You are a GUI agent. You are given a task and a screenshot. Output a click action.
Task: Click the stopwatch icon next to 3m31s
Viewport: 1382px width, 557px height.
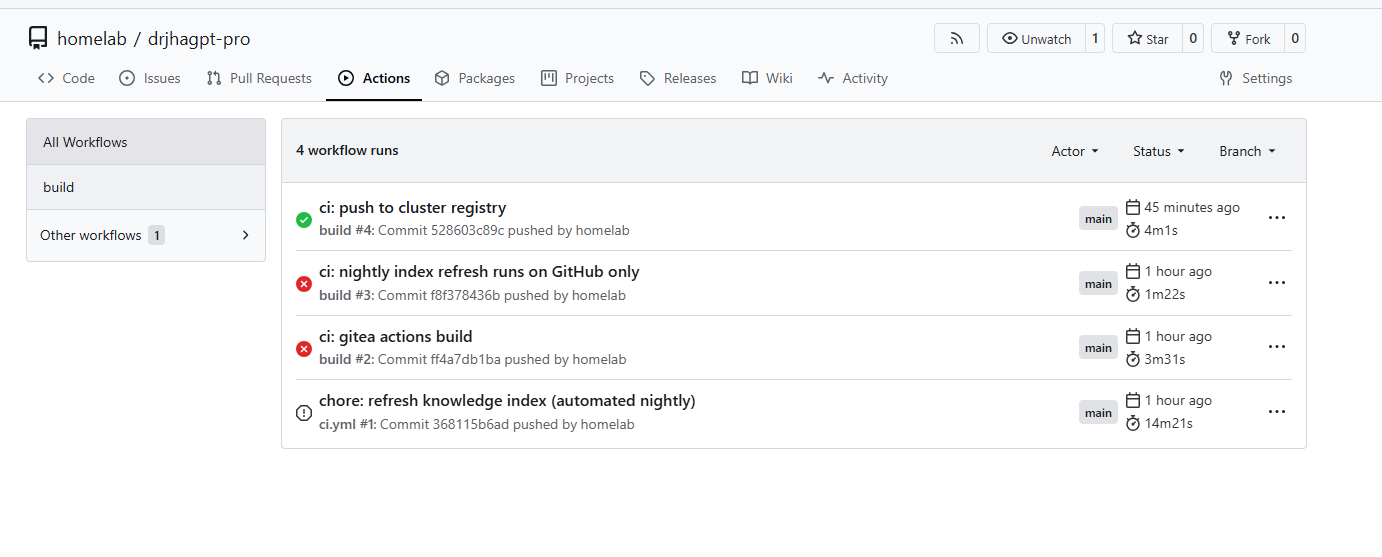1133,359
